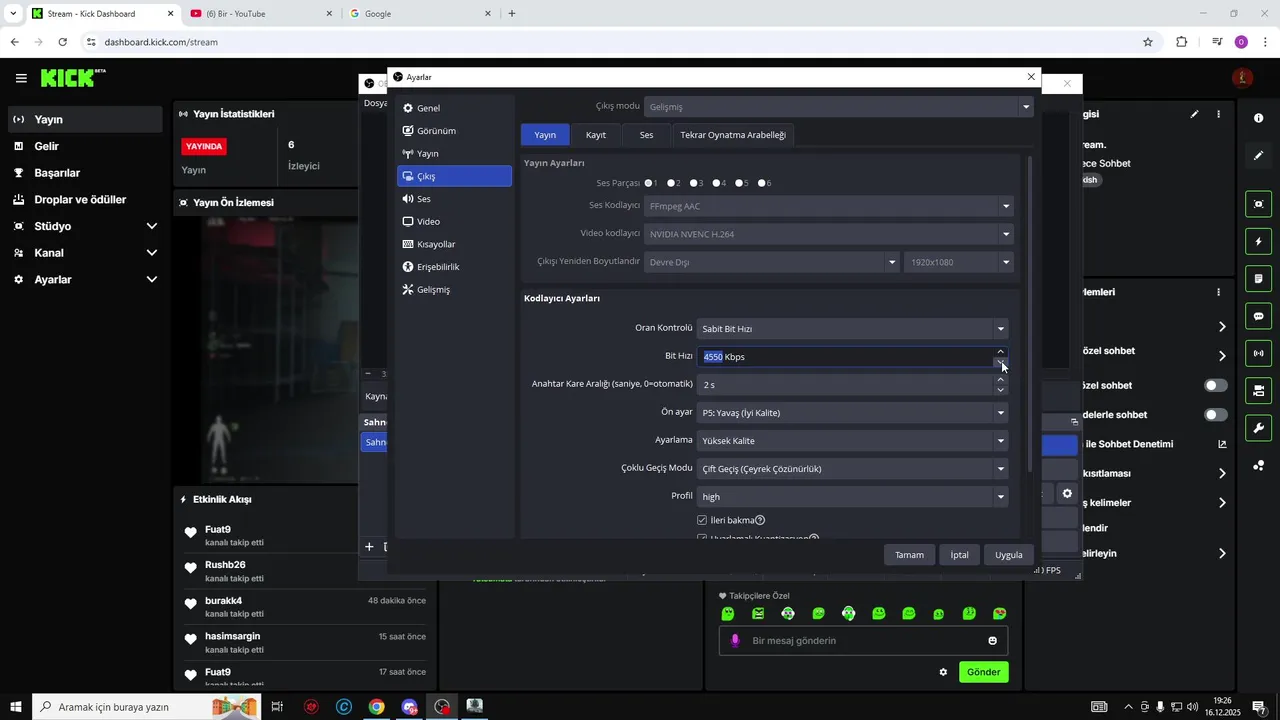Click green Gönder chat button
Viewport: 1280px width, 720px height.
coord(983,672)
